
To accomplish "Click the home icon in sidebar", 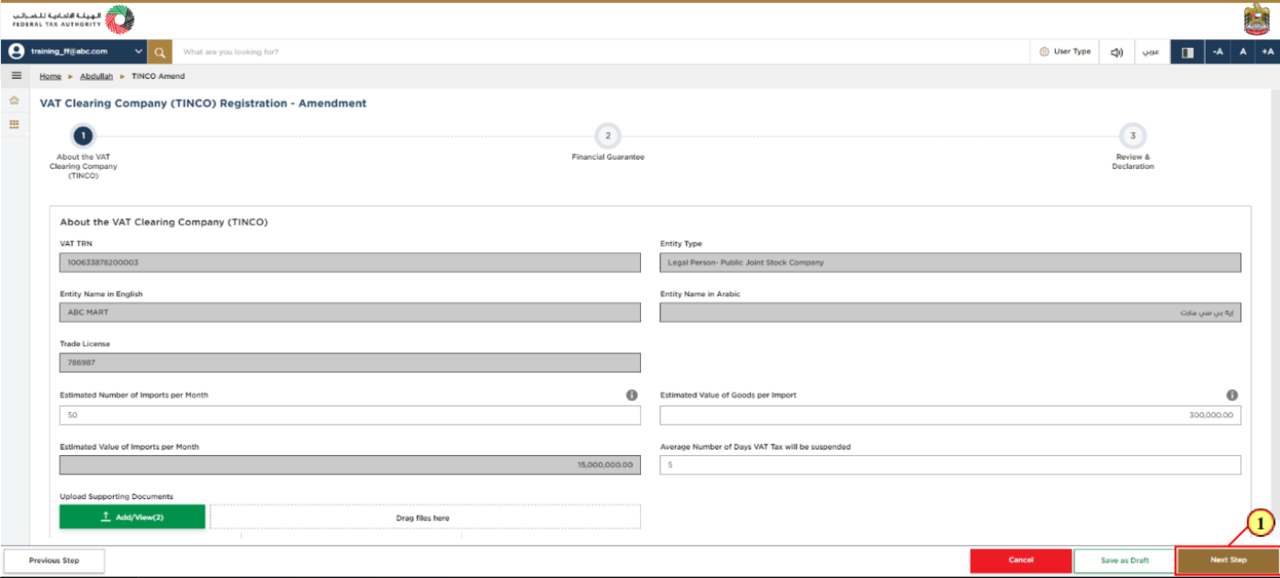I will click(x=14, y=100).
